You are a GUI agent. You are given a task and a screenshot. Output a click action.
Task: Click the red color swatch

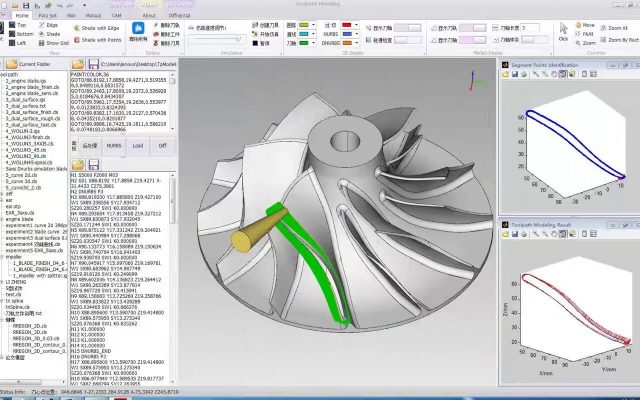click(x=347, y=25)
